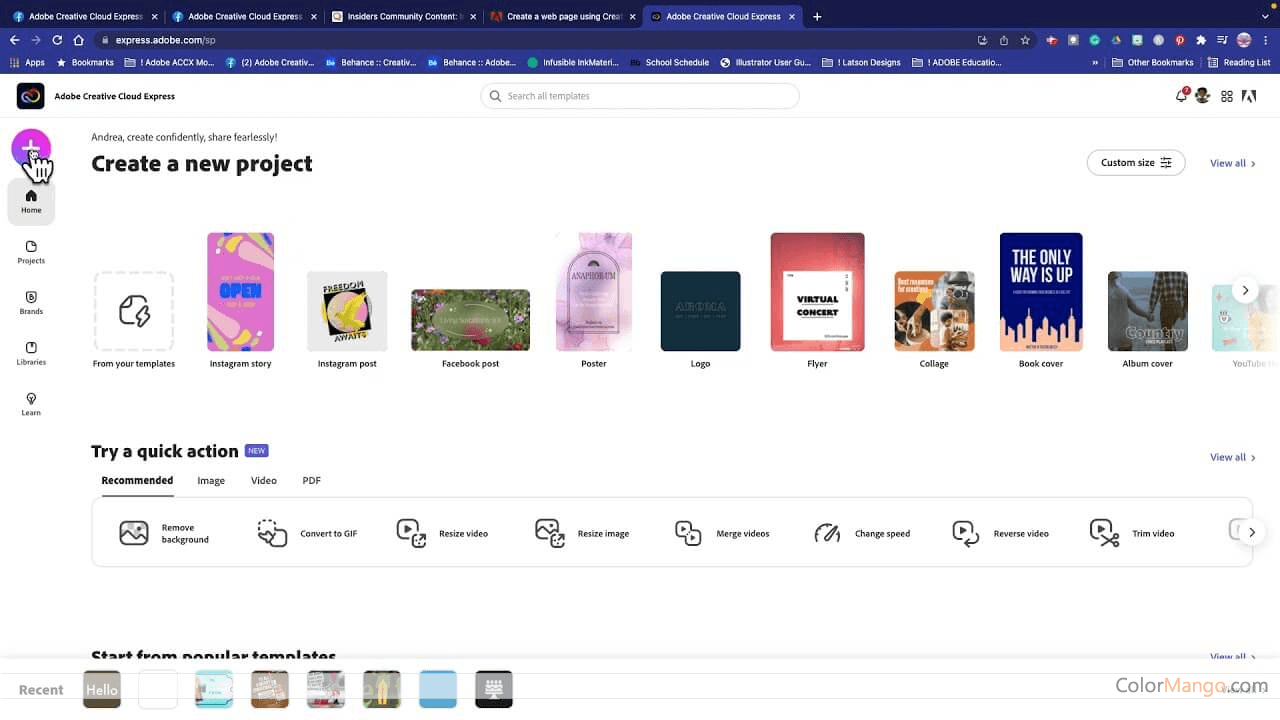Select the Book cover template thumbnail
This screenshot has width=1280, height=720.
coord(1041,292)
